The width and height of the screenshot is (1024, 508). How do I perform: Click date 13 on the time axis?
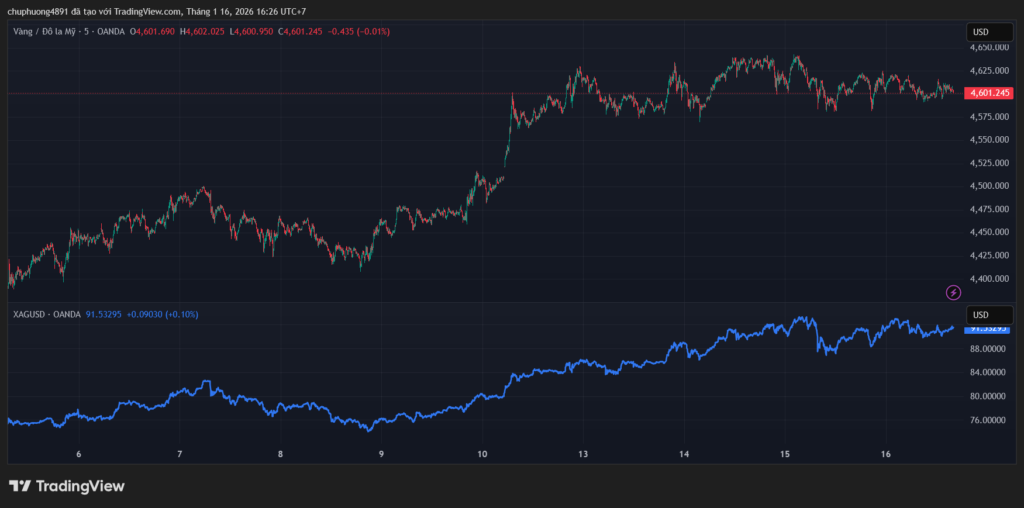tap(583, 454)
